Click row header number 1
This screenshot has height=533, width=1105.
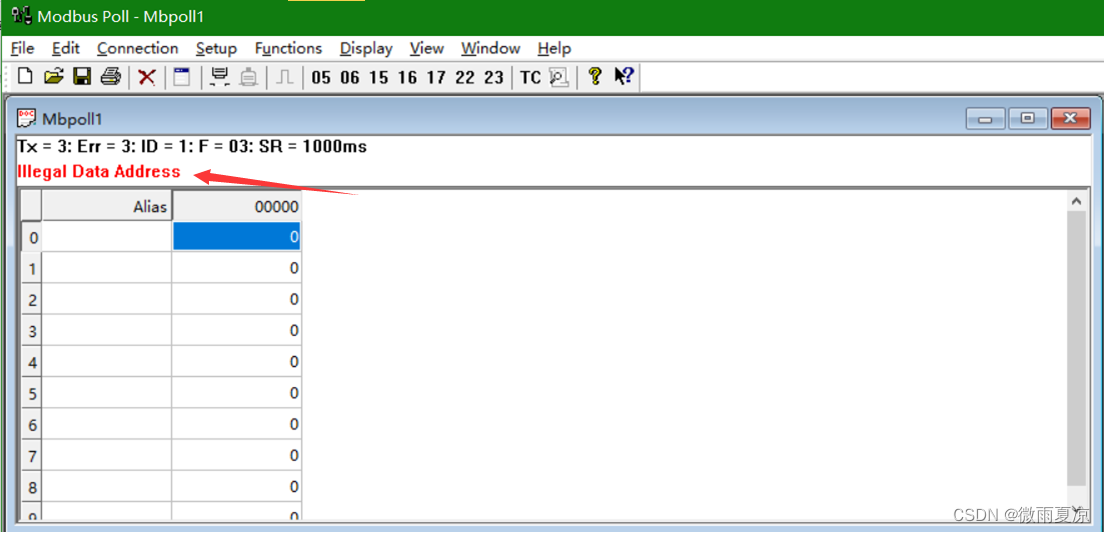tap(31, 268)
